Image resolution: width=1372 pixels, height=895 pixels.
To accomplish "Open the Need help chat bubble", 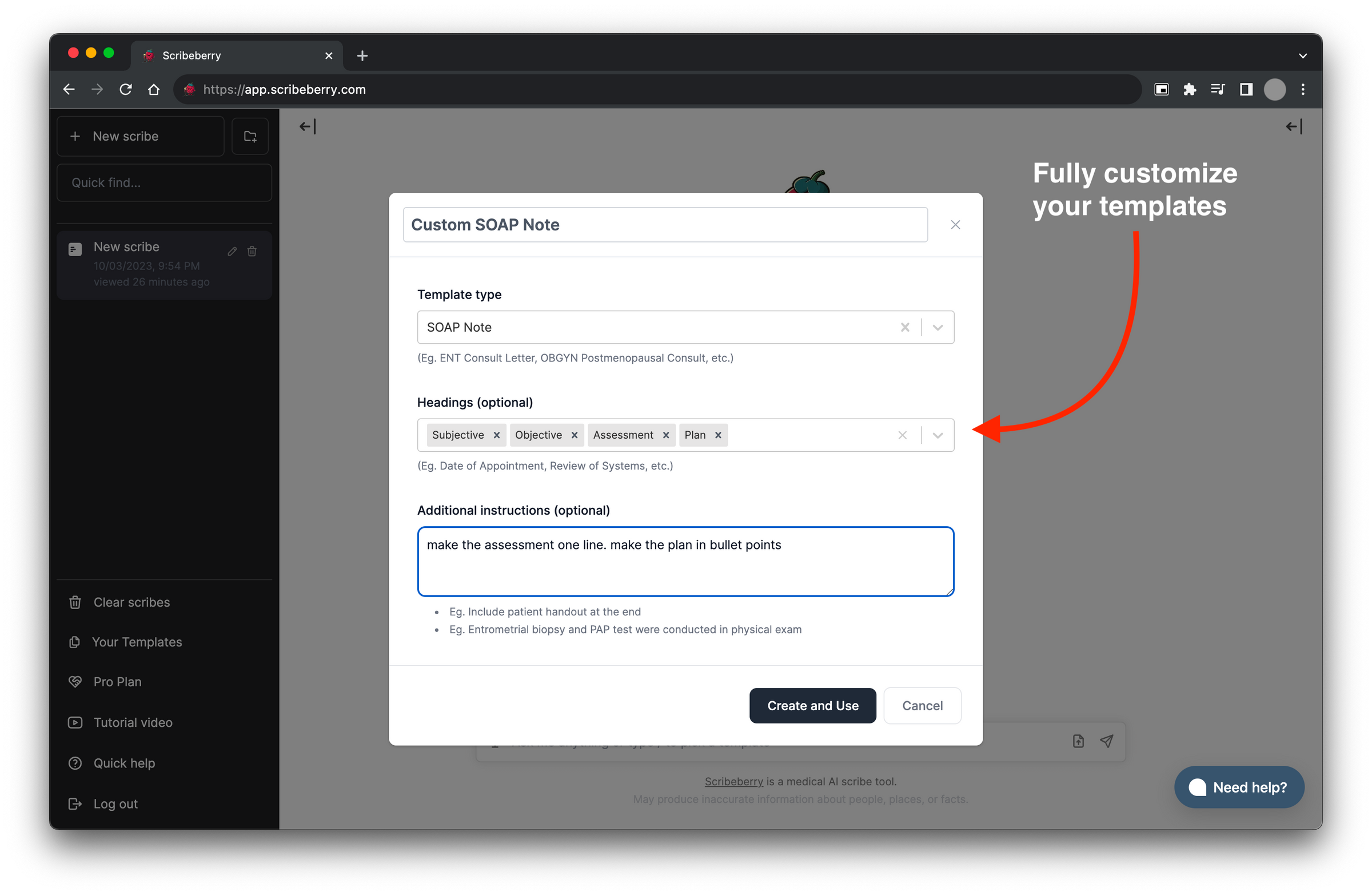I will [1239, 787].
